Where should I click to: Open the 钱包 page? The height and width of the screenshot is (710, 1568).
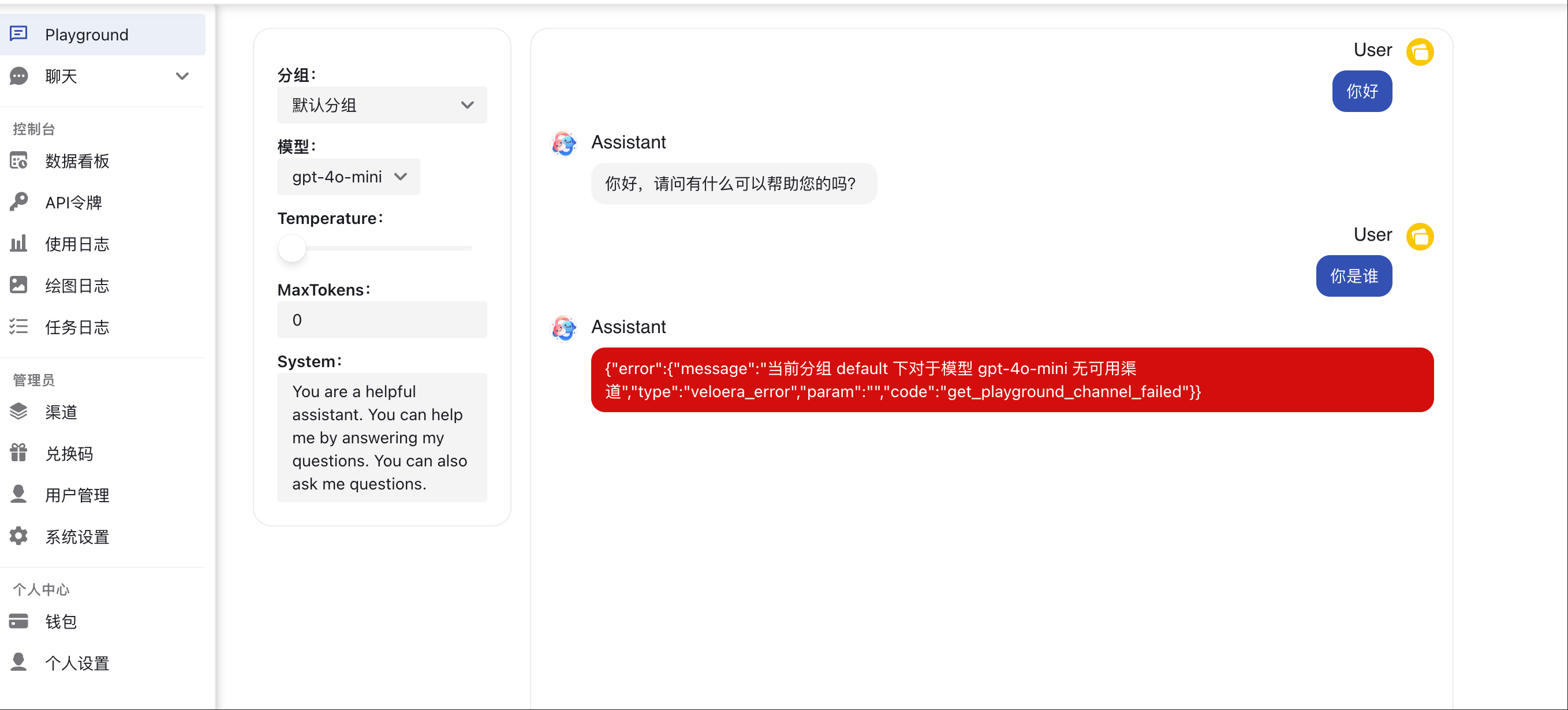coord(103,621)
